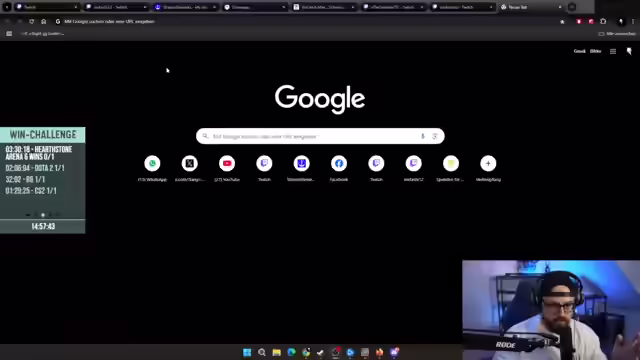Image resolution: width=640 pixels, height=360 pixels.
Task: Search by image with the Lens icon
Action: [435, 136]
